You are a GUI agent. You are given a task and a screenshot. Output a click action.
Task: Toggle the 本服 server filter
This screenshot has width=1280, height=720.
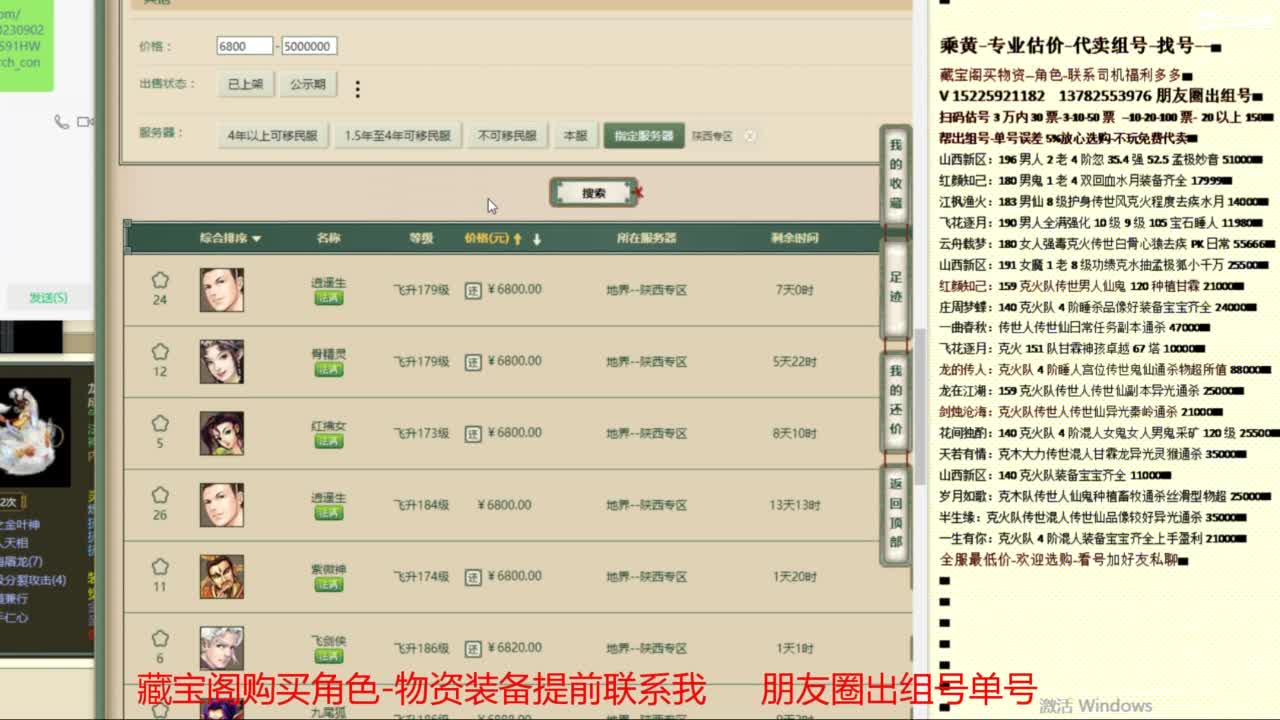coord(575,136)
